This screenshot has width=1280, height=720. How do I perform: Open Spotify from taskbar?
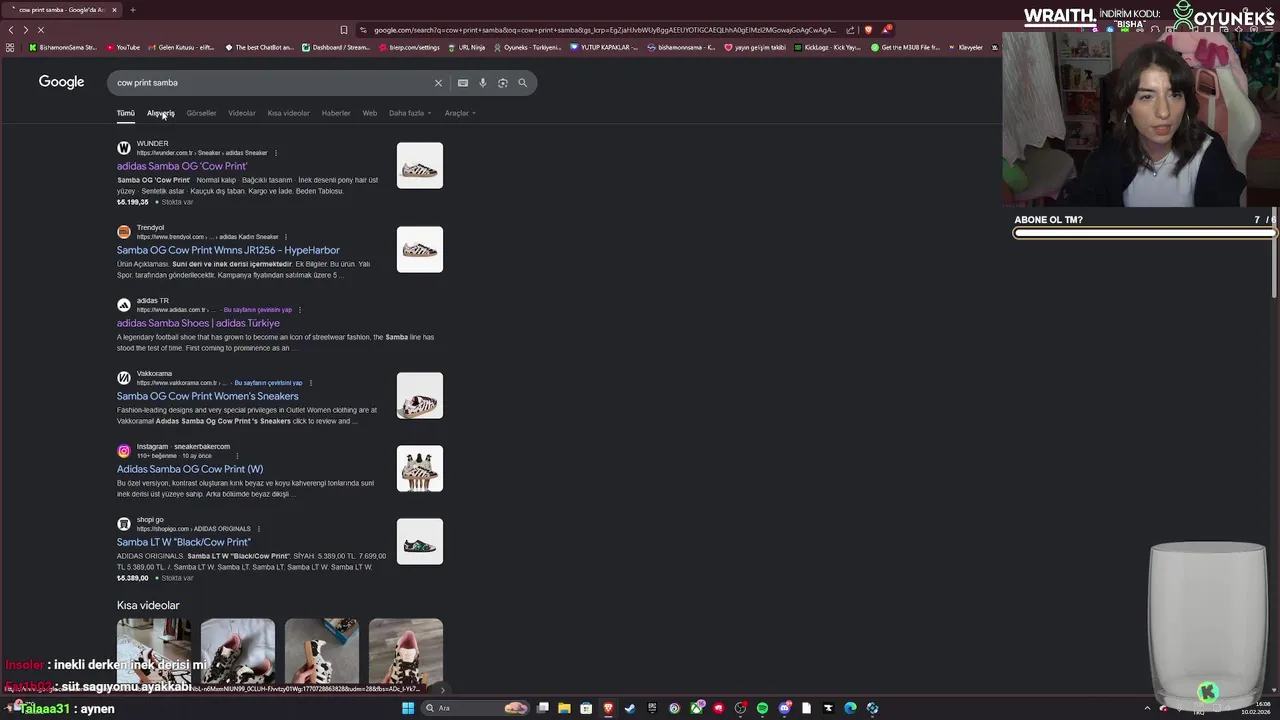(x=762, y=708)
